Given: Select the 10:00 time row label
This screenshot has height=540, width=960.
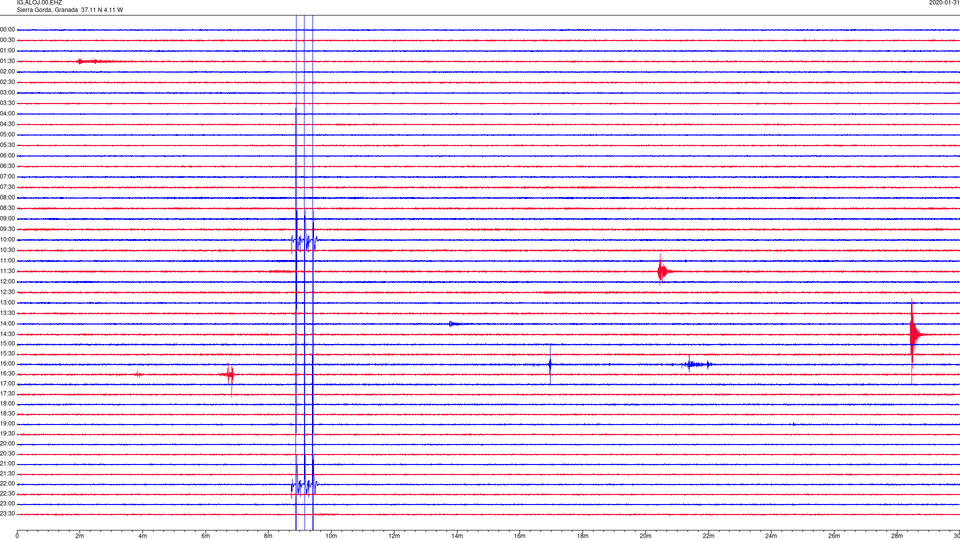Looking at the screenshot, I should coord(7,240).
